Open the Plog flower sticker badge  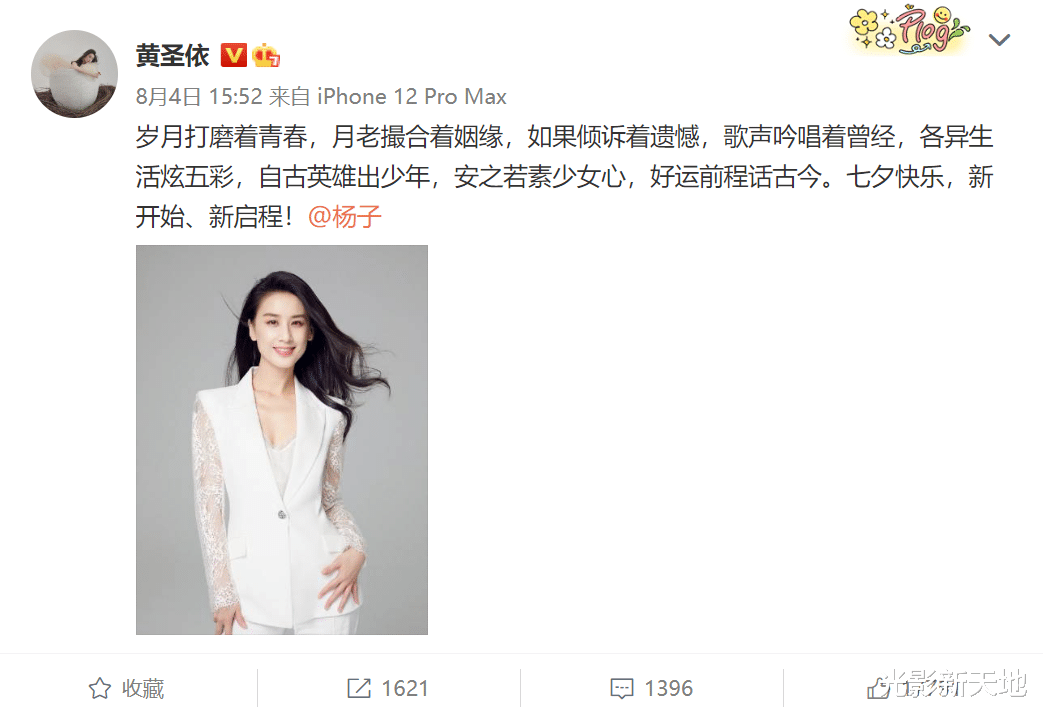909,29
